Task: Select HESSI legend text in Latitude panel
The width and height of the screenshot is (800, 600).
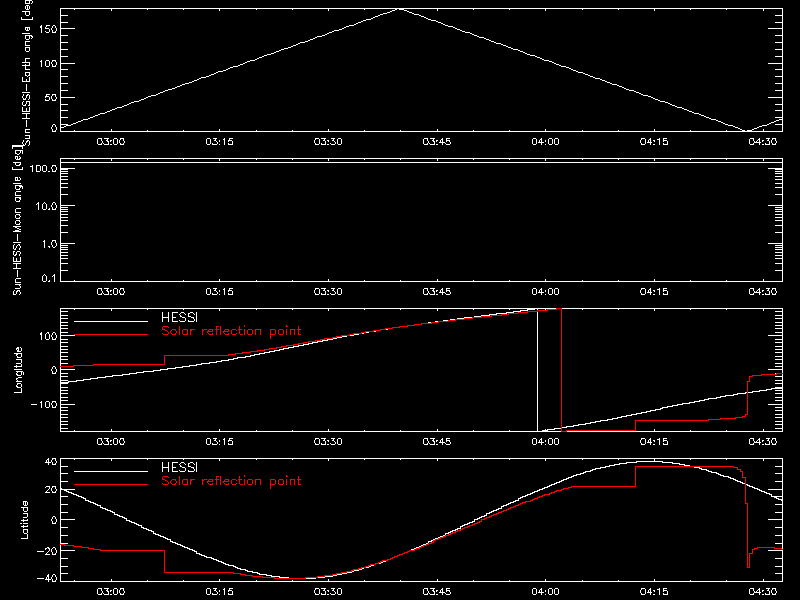Action: [179, 467]
